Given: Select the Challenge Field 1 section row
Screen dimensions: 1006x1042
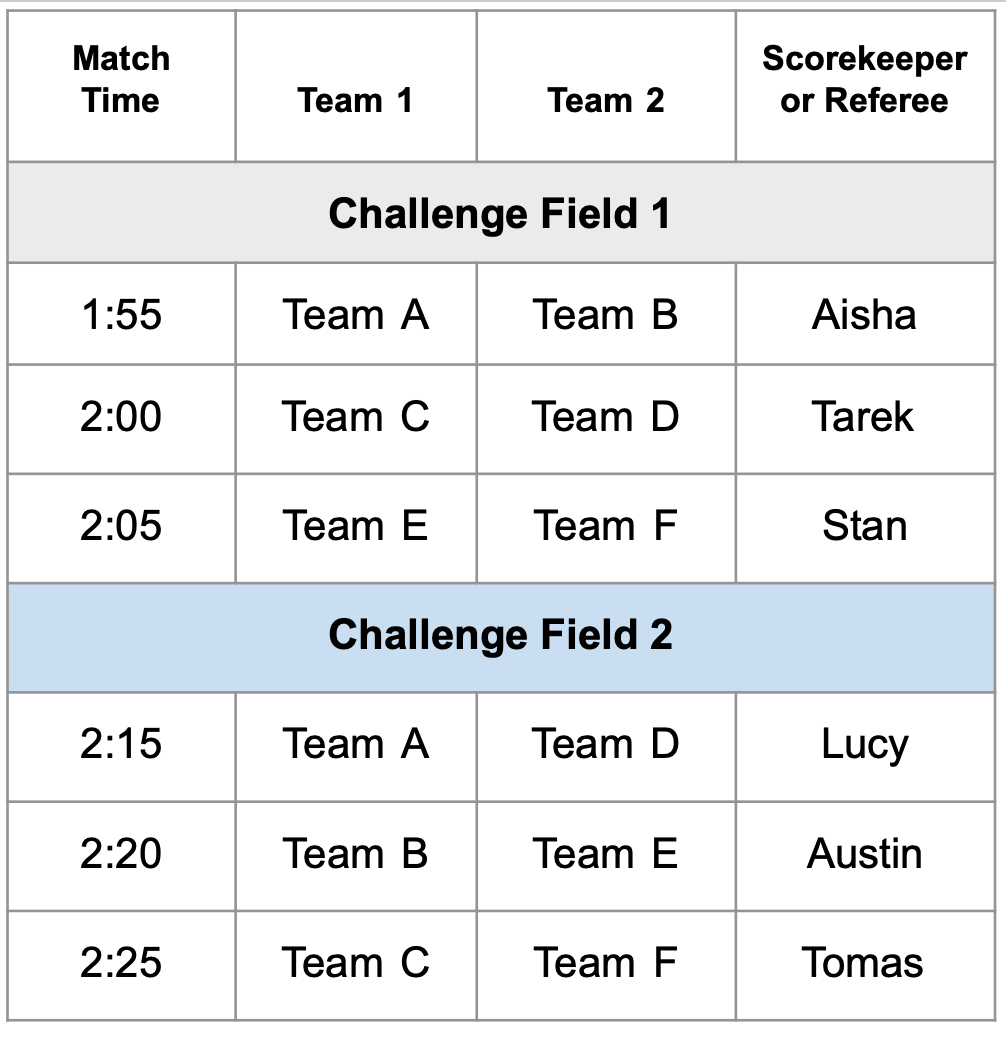Looking at the screenshot, I should (x=500, y=213).
